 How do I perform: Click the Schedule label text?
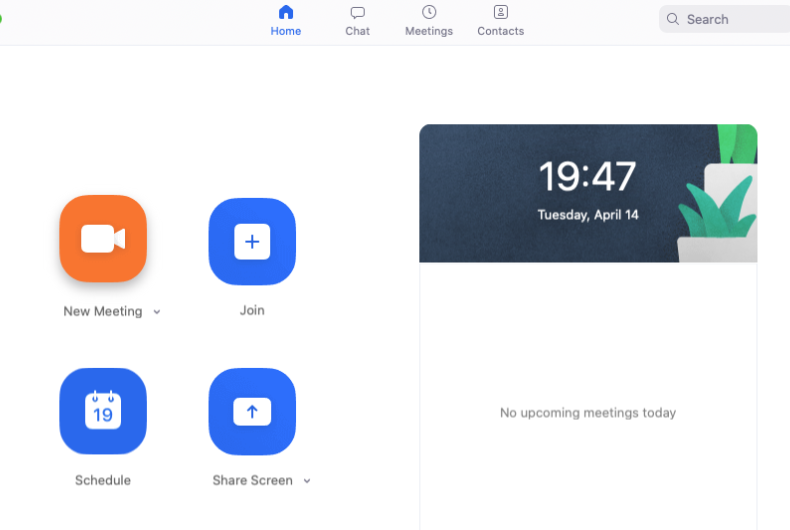[103, 480]
